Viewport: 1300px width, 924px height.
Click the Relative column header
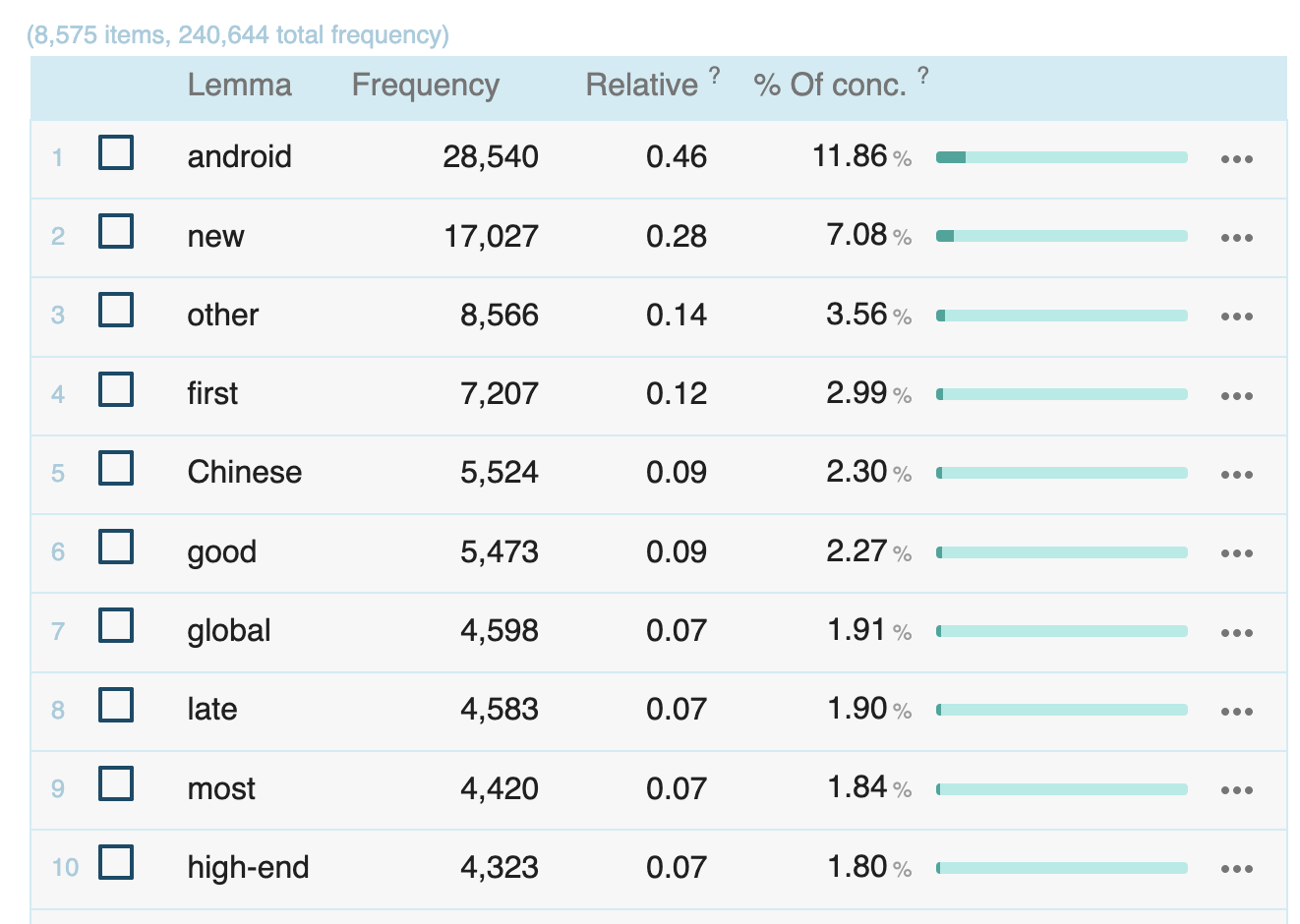click(x=641, y=86)
